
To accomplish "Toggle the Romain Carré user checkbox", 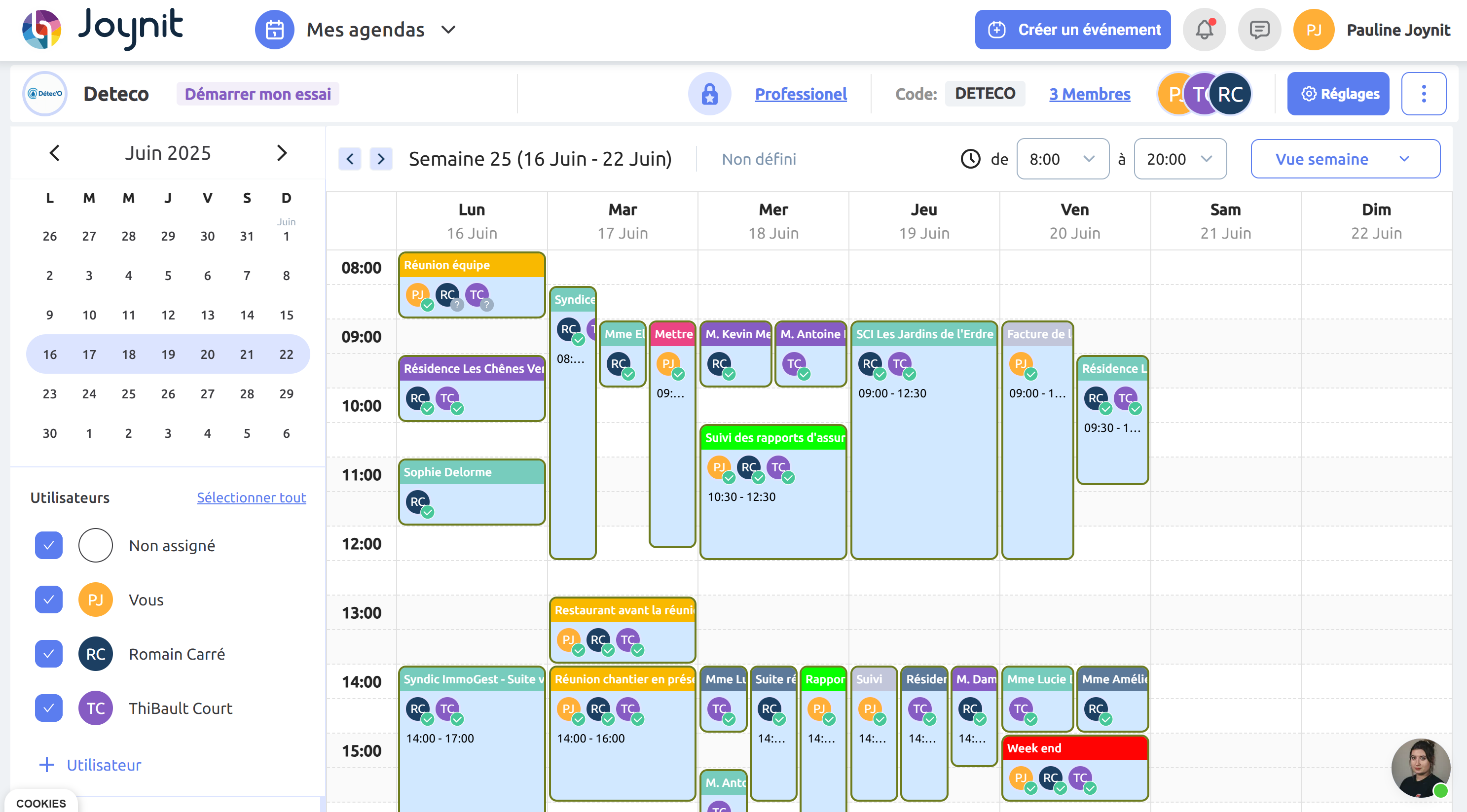I will pos(49,654).
